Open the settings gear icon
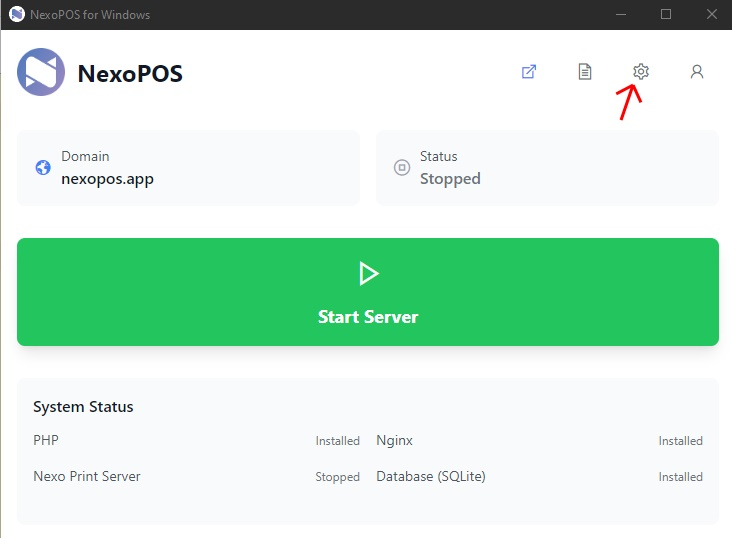This screenshot has height=538, width=732. coord(641,71)
